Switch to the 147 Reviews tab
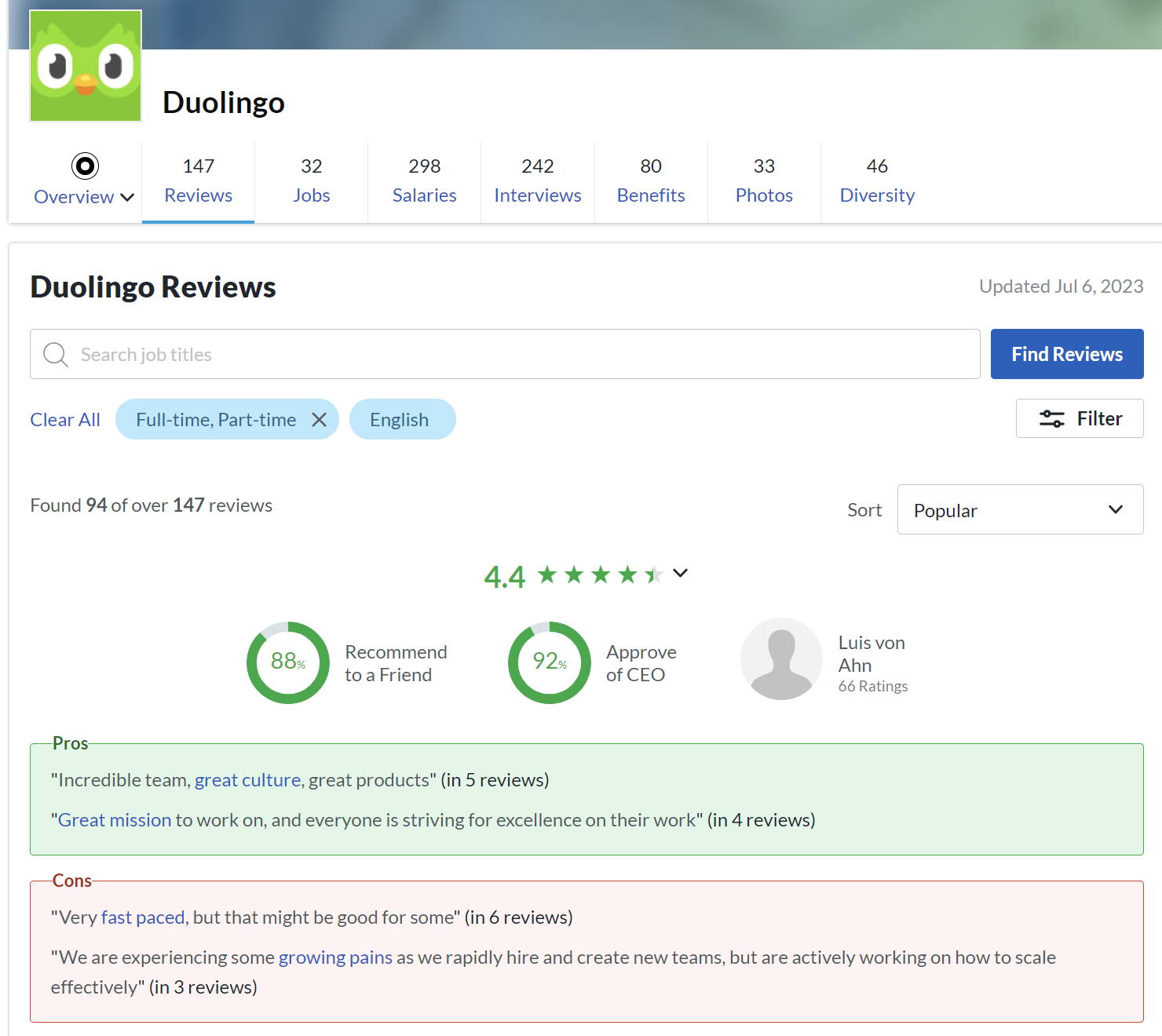The height and width of the screenshot is (1036, 1162). [x=199, y=181]
